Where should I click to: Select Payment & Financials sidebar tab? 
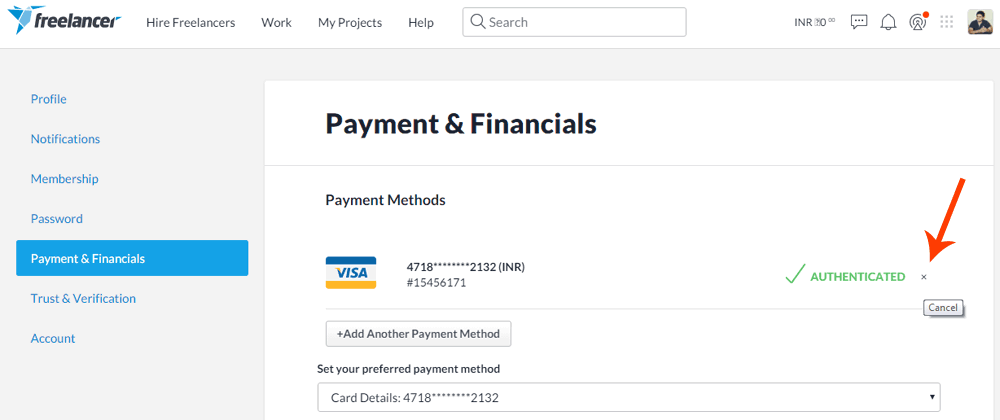coord(132,258)
